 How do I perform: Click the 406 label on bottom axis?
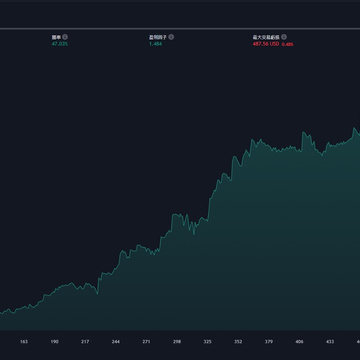tap(299, 342)
